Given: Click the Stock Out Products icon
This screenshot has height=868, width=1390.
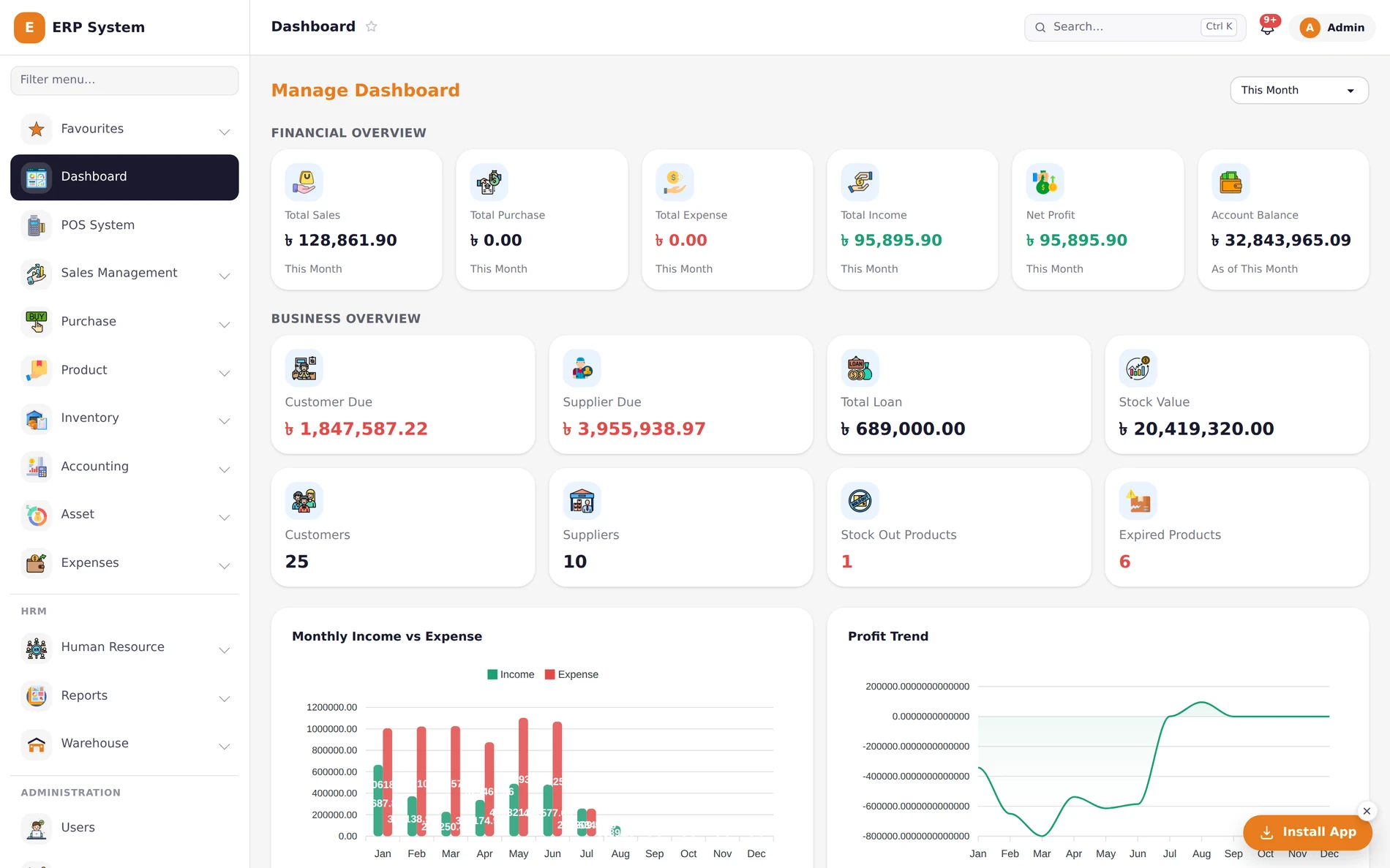Looking at the screenshot, I should 860,501.
